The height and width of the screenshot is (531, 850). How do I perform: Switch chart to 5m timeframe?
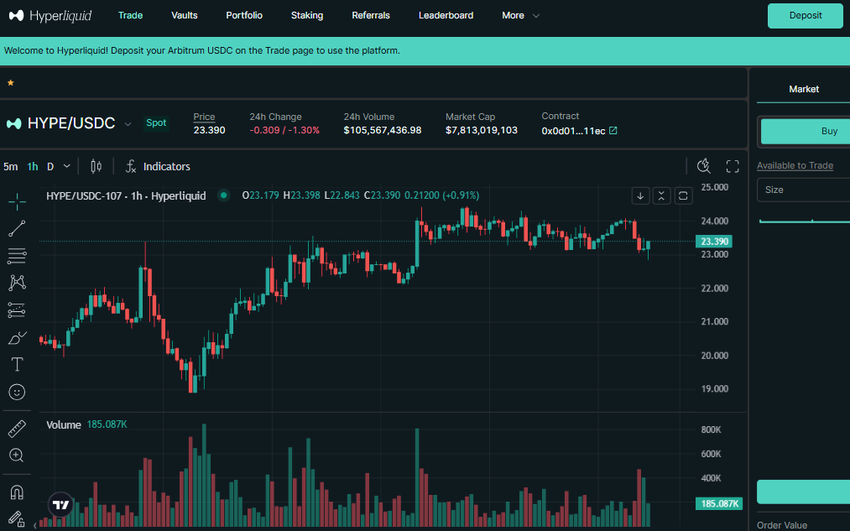pyautogui.click(x=10, y=166)
